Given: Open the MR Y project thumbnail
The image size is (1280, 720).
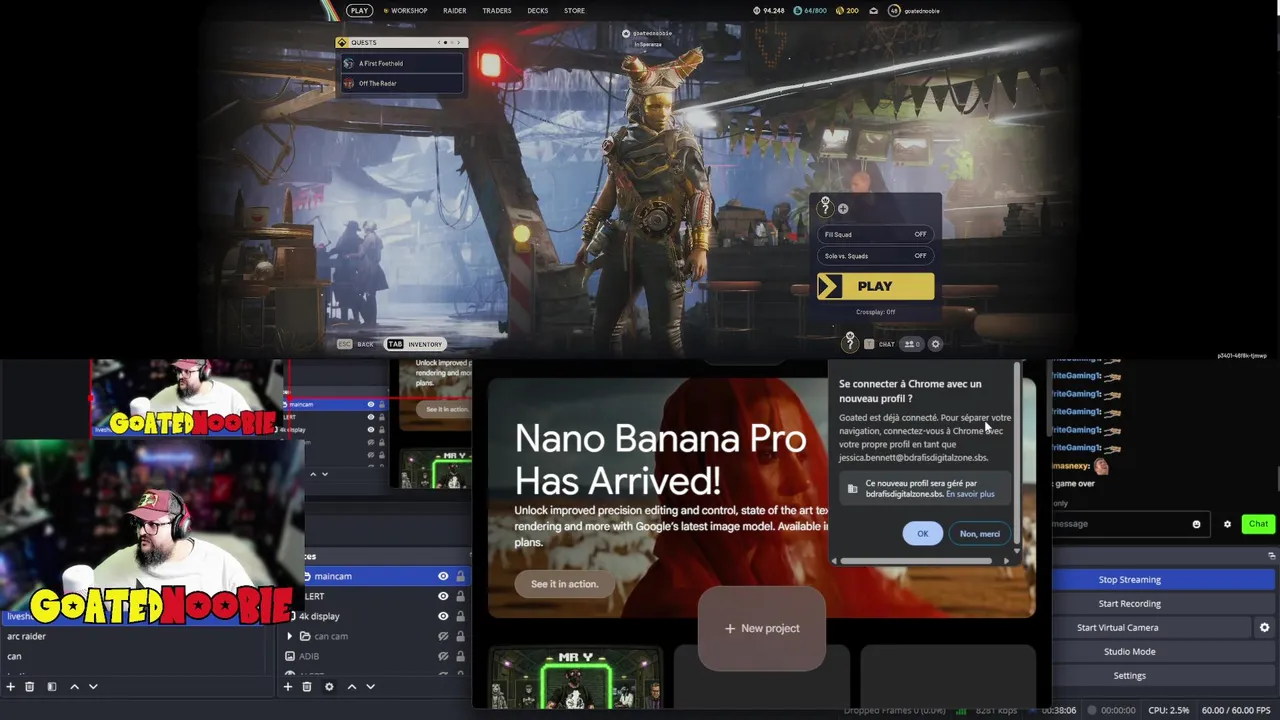Looking at the screenshot, I should pyautogui.click(x=575, y=678).
